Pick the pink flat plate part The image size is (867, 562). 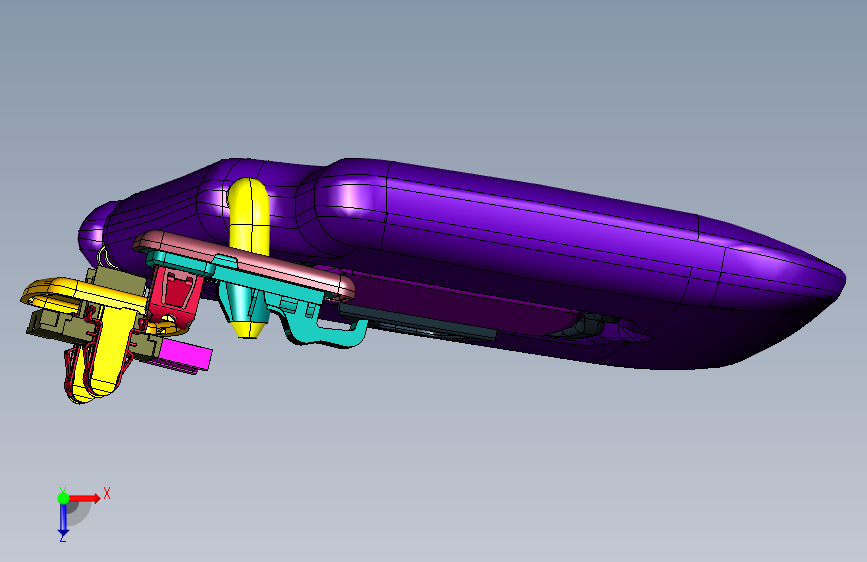[x=243, y=266]
